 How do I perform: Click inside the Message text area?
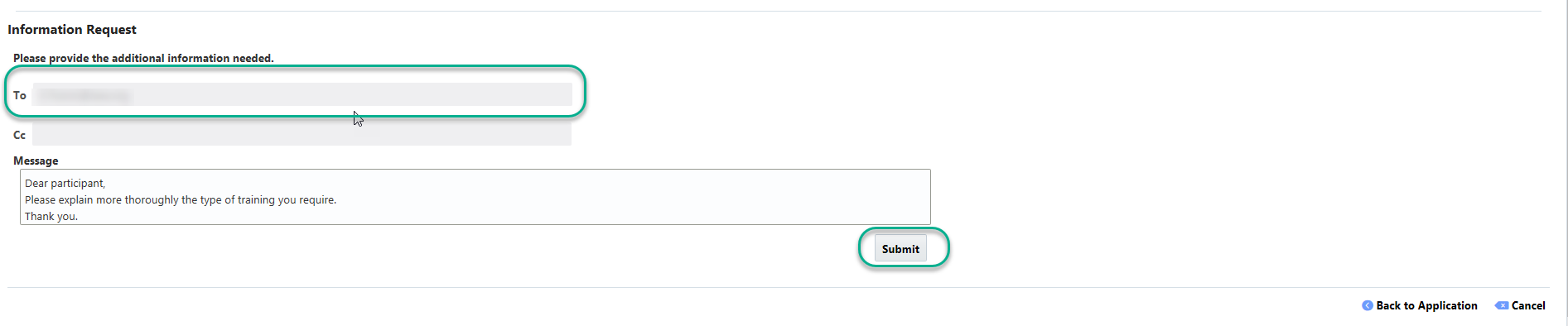click(475, 197)
